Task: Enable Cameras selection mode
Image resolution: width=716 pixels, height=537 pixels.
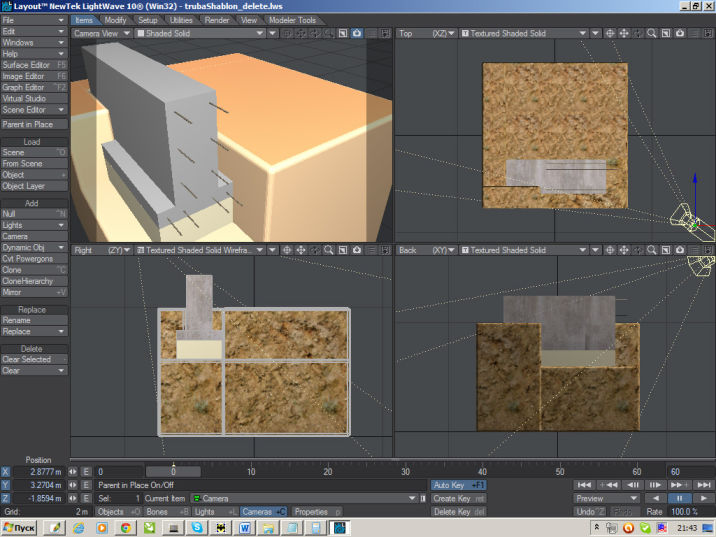Action: pyautogui.click(x=264, y=511)
